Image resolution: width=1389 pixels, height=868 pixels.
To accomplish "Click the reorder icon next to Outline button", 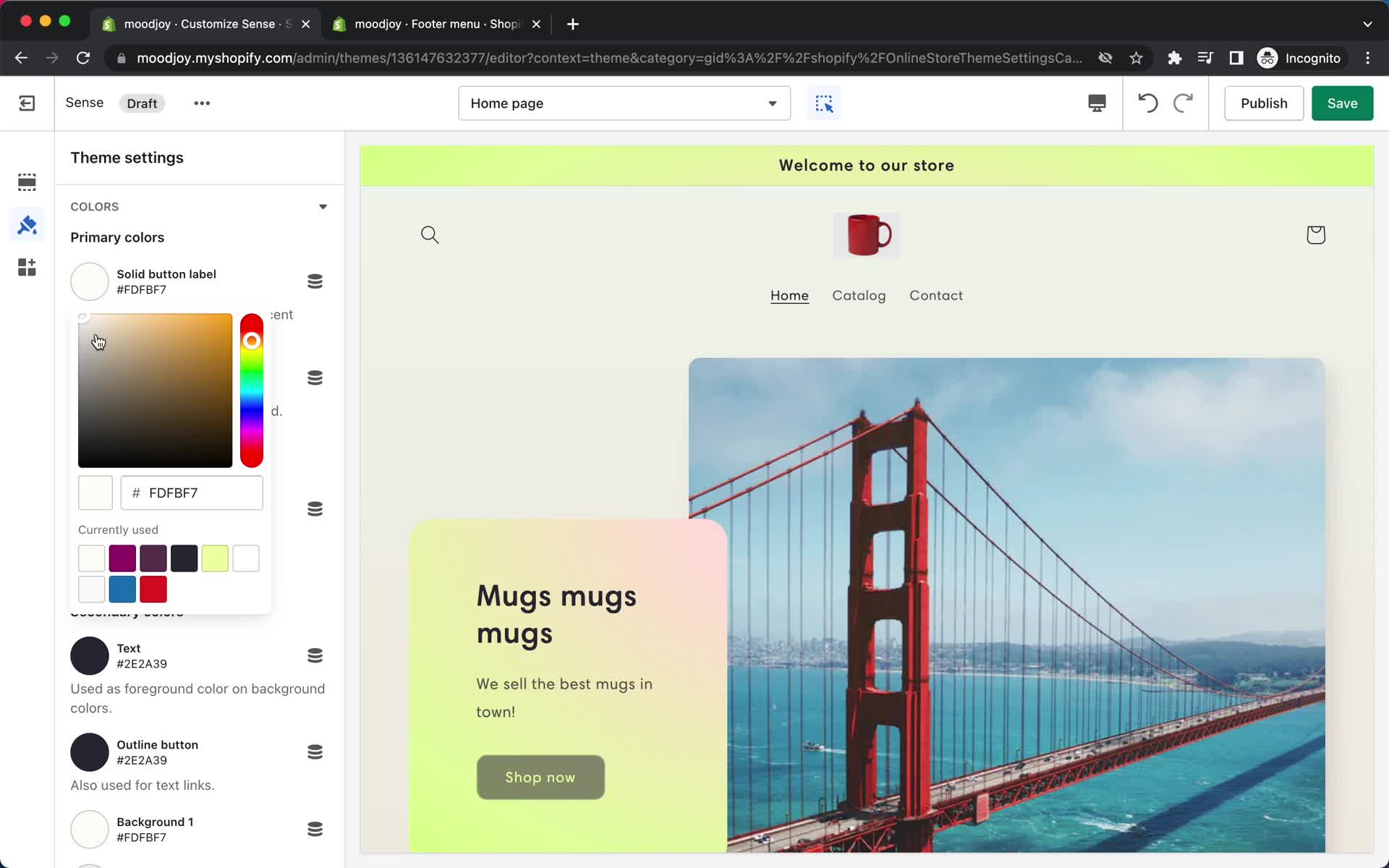I will point(315,752).
